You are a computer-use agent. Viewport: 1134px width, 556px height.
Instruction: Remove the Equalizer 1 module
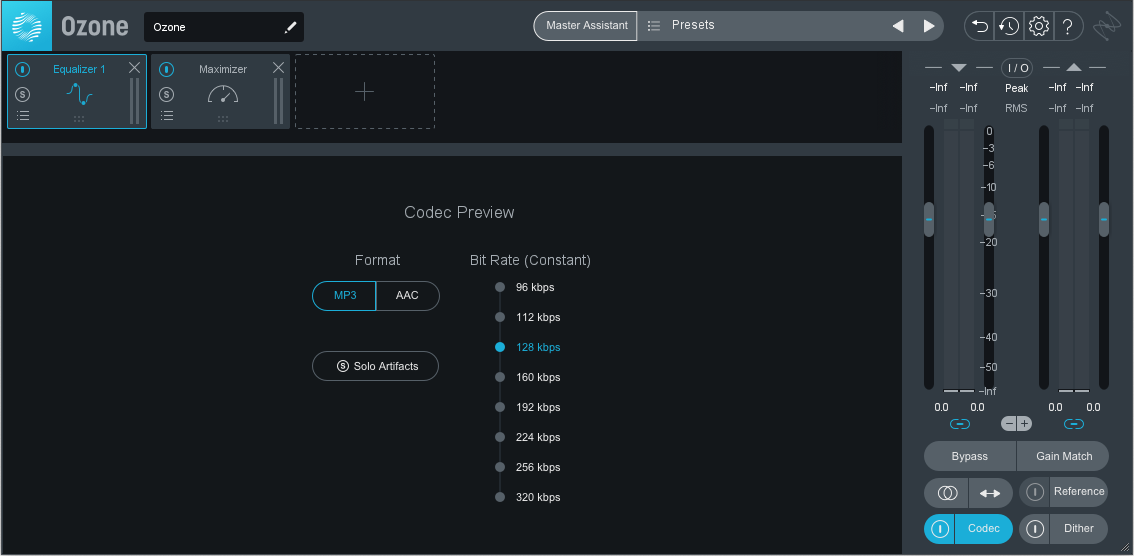tap(135, 68)
